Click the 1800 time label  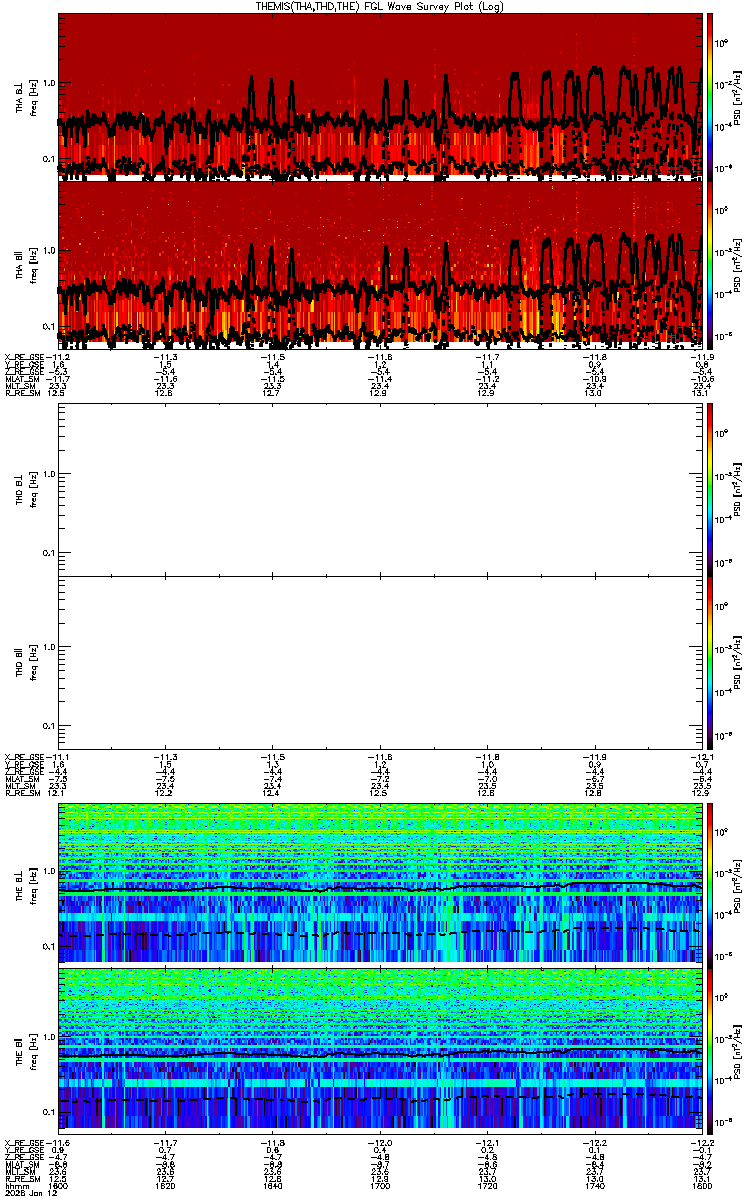[701, 1184]
